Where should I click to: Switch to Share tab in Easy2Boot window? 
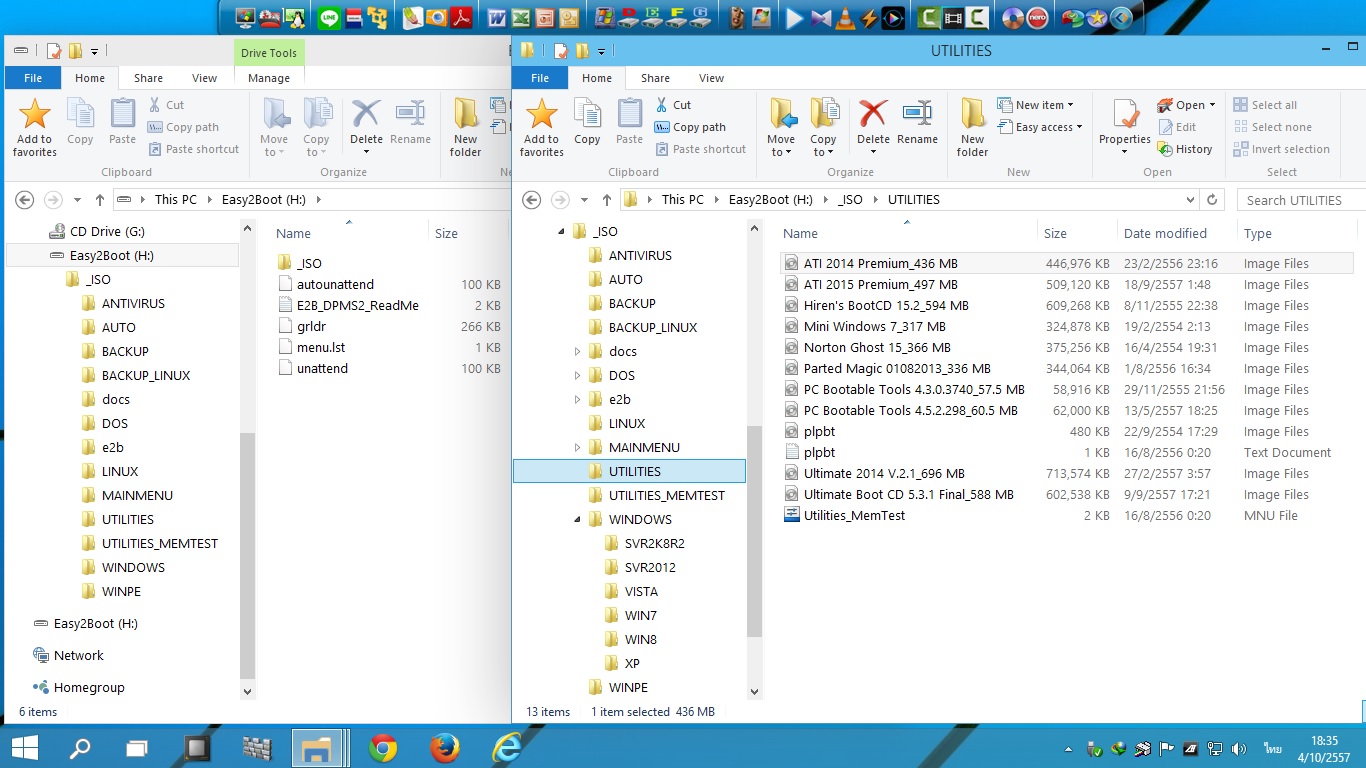point(148,78)
